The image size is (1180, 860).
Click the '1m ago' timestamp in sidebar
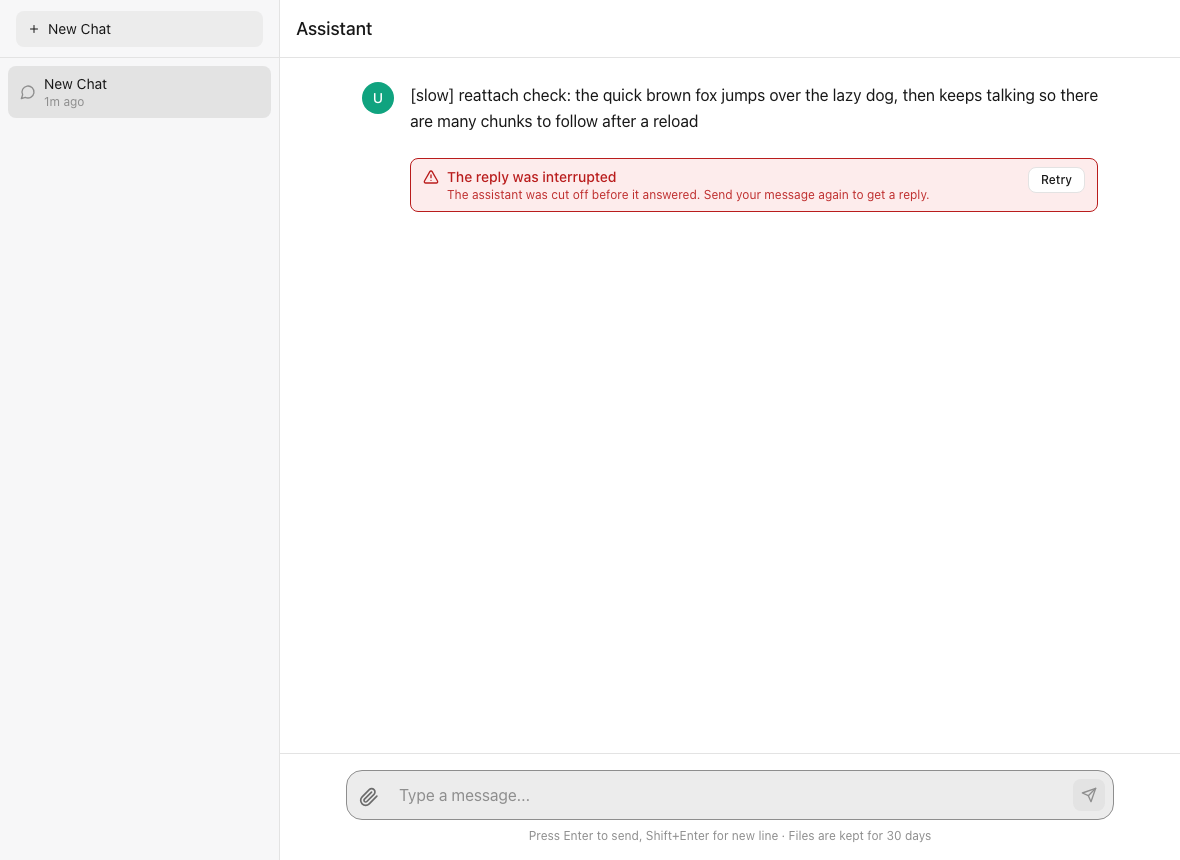[64, 102]
